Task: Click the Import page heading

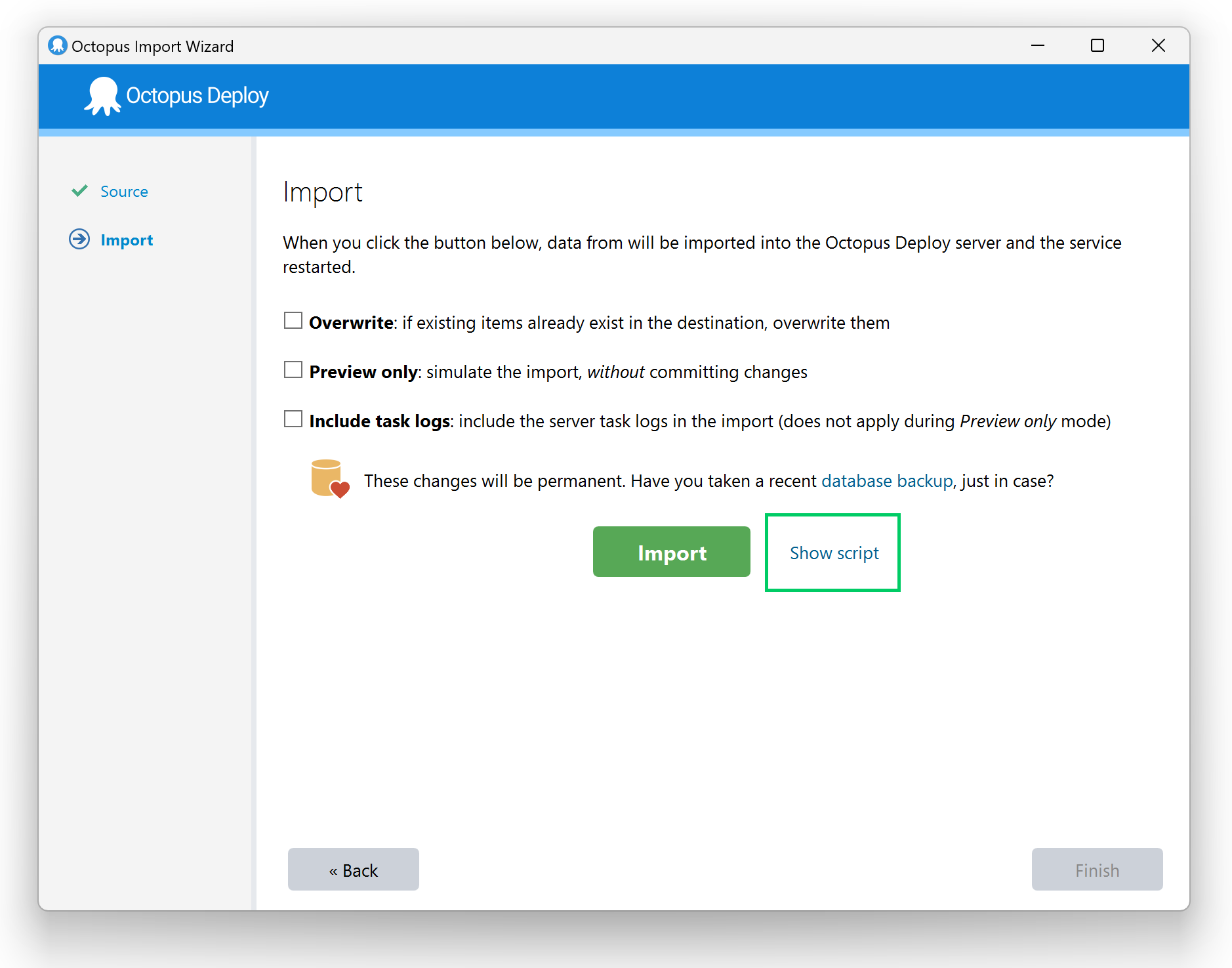Action: (323, 192)
